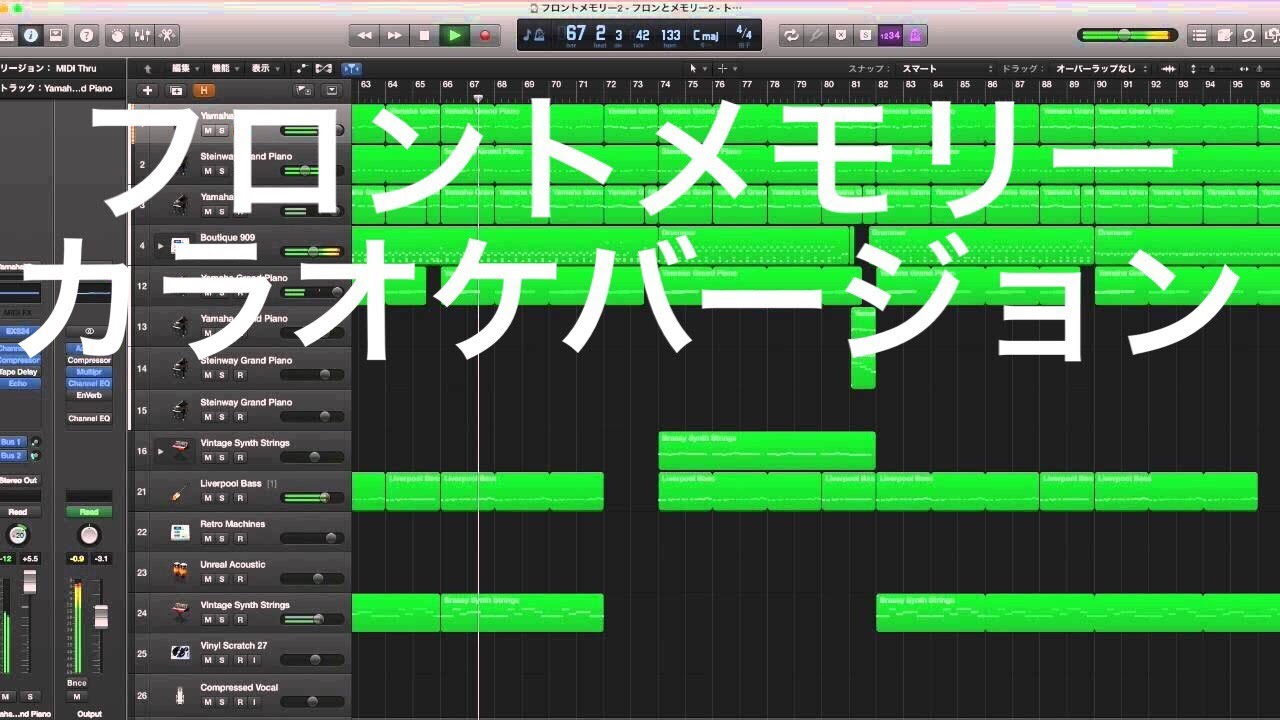The height and width of the screenshot is (720, 1280).
Task: Click the Duplicate Track button
Action: pos(176,90)
